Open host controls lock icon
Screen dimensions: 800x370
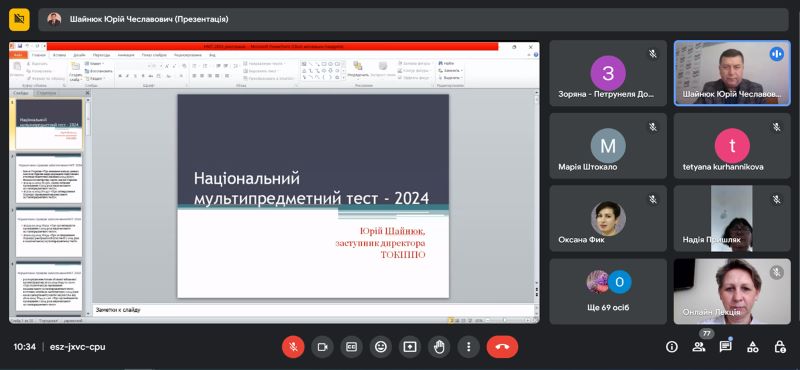pos(780,347)
